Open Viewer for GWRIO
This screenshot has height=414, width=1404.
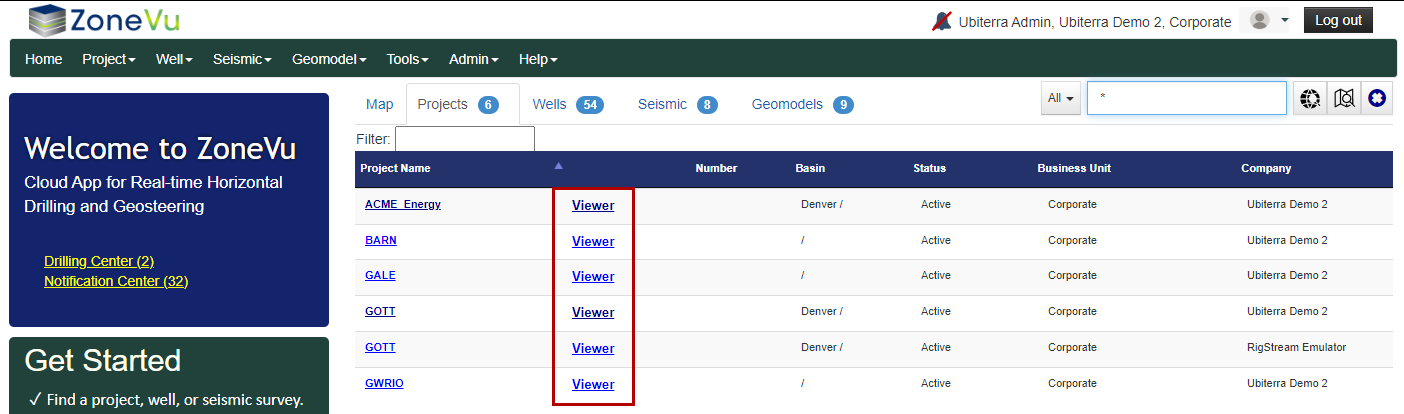[x=593, y=384]
